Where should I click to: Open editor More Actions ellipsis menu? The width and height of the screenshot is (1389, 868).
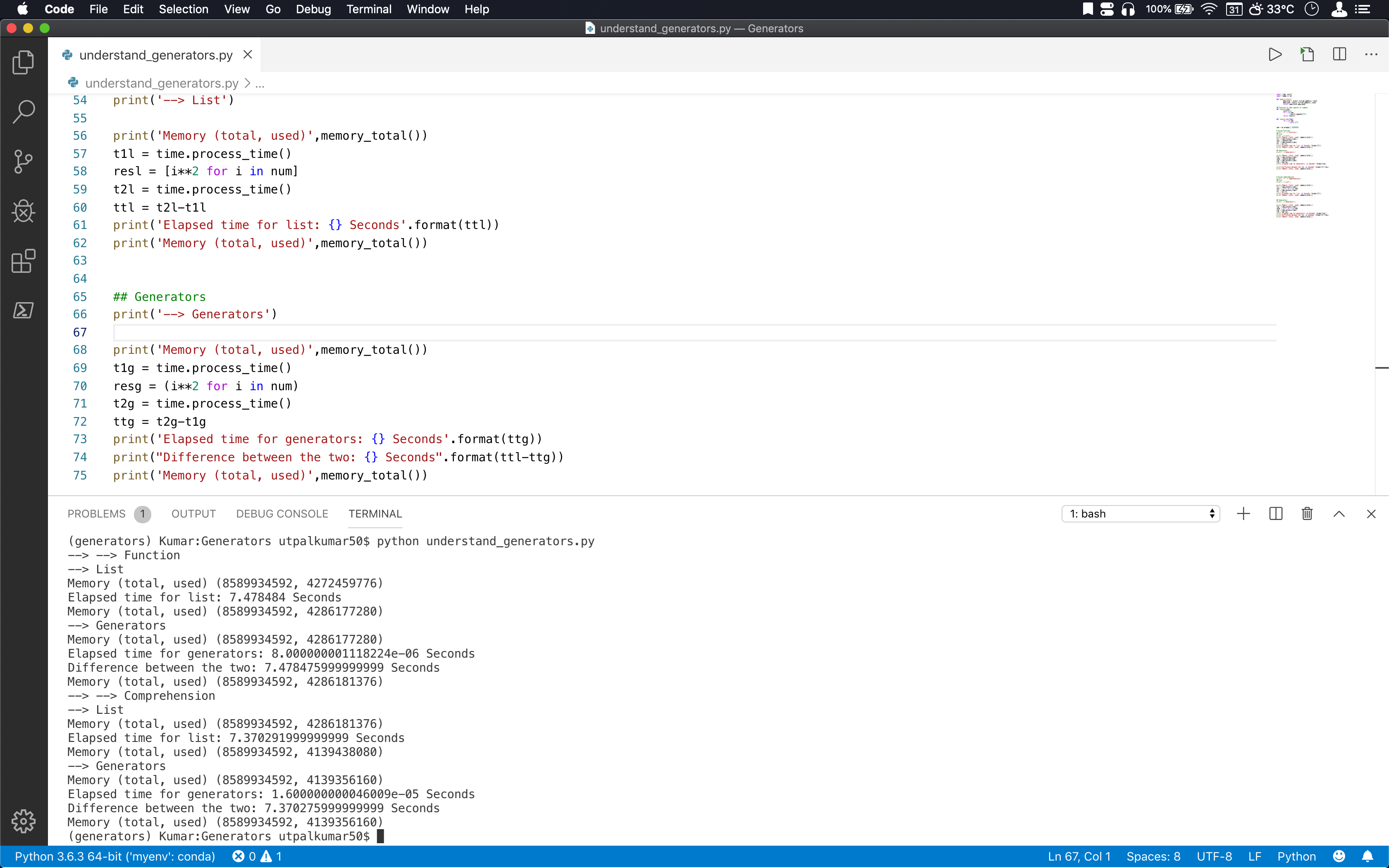click(x=1371, y=55)
